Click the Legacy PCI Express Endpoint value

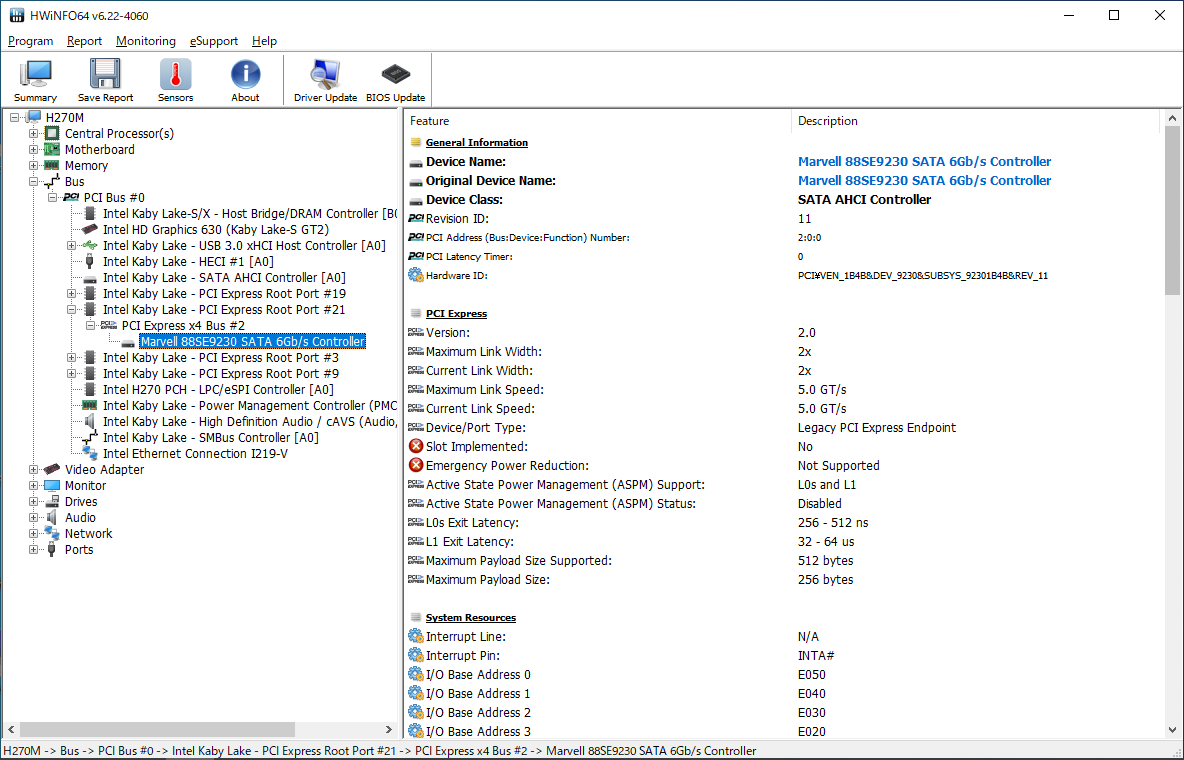click(x=877, y=428)
